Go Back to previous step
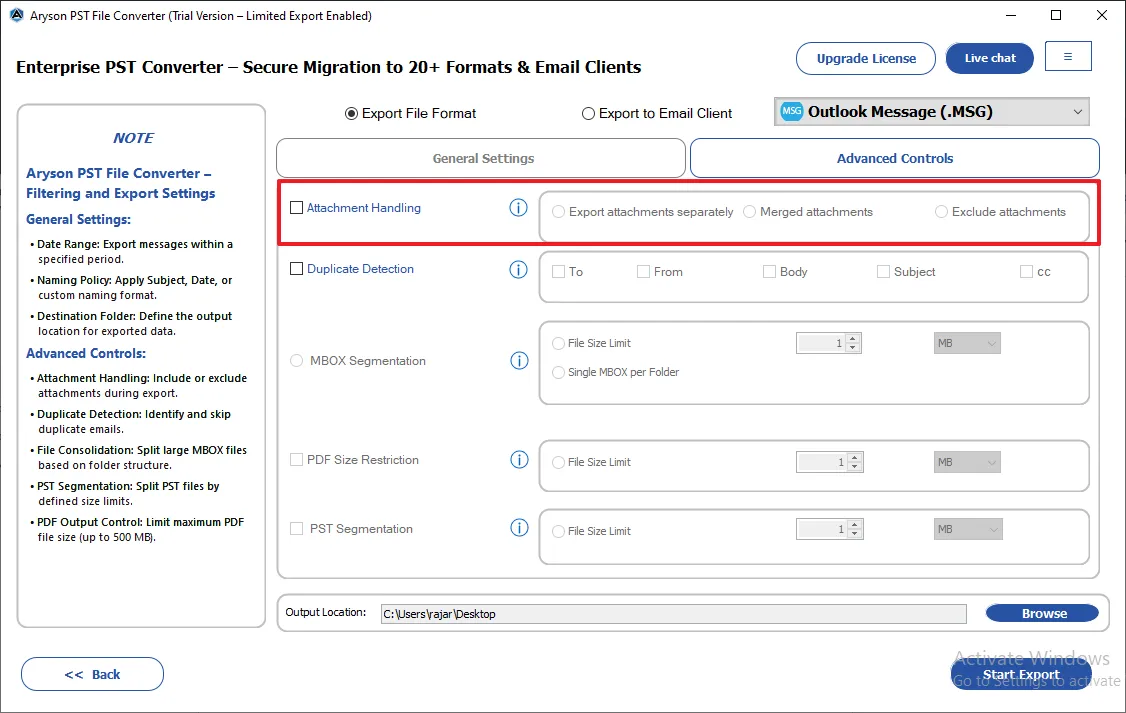Viewport: 1126px width, 713px height. [93, 674]
